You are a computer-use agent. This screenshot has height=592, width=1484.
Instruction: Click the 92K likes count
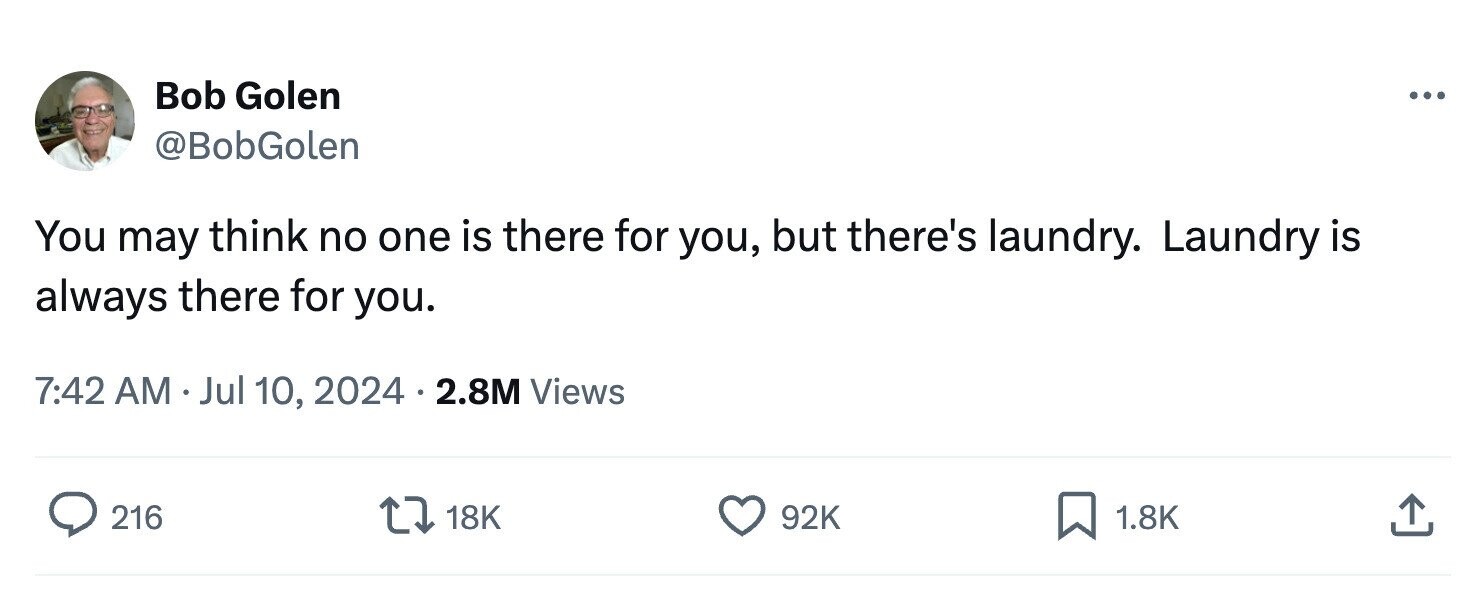(x=810, y=518)
